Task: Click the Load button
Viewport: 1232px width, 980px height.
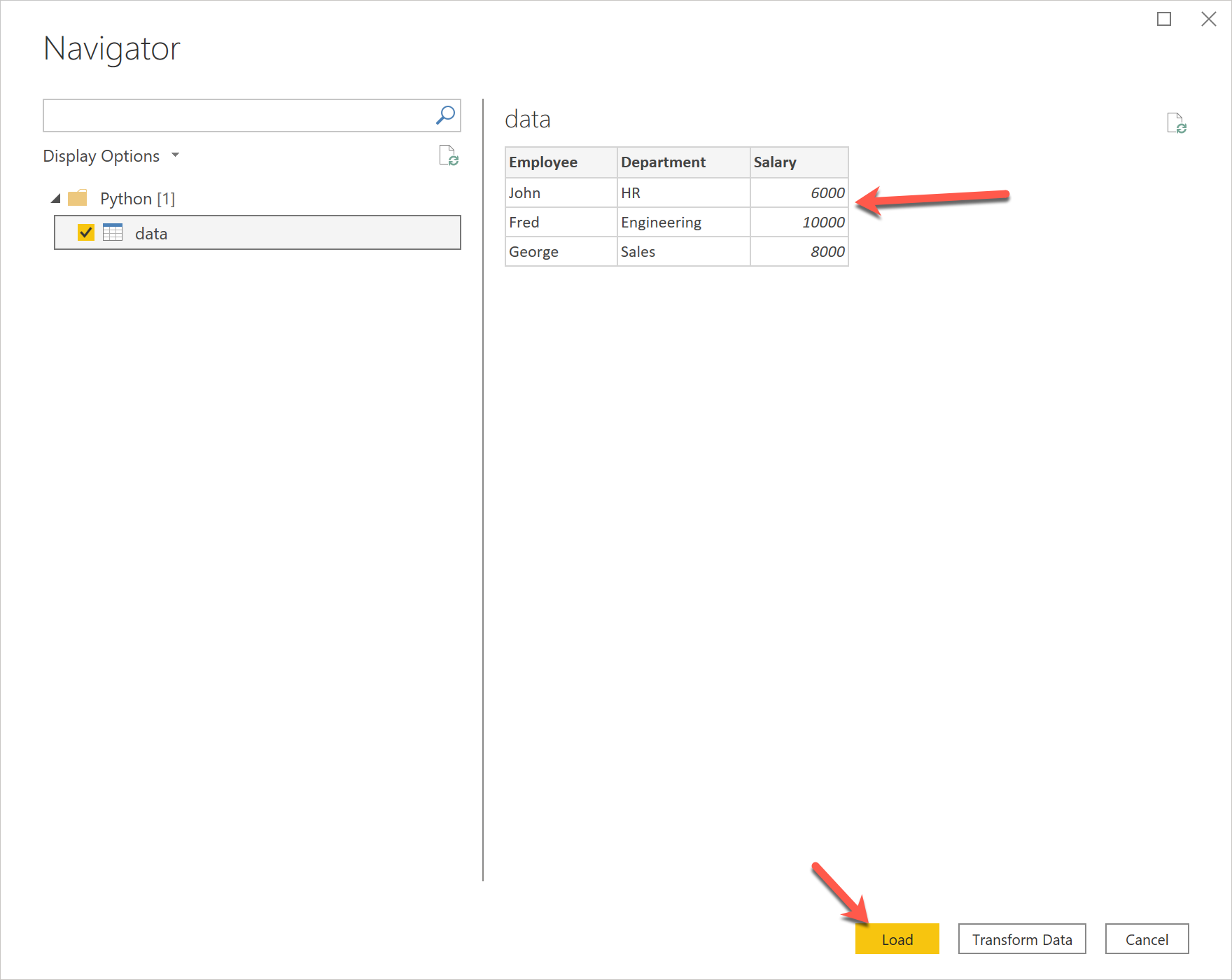Action: 897,939
